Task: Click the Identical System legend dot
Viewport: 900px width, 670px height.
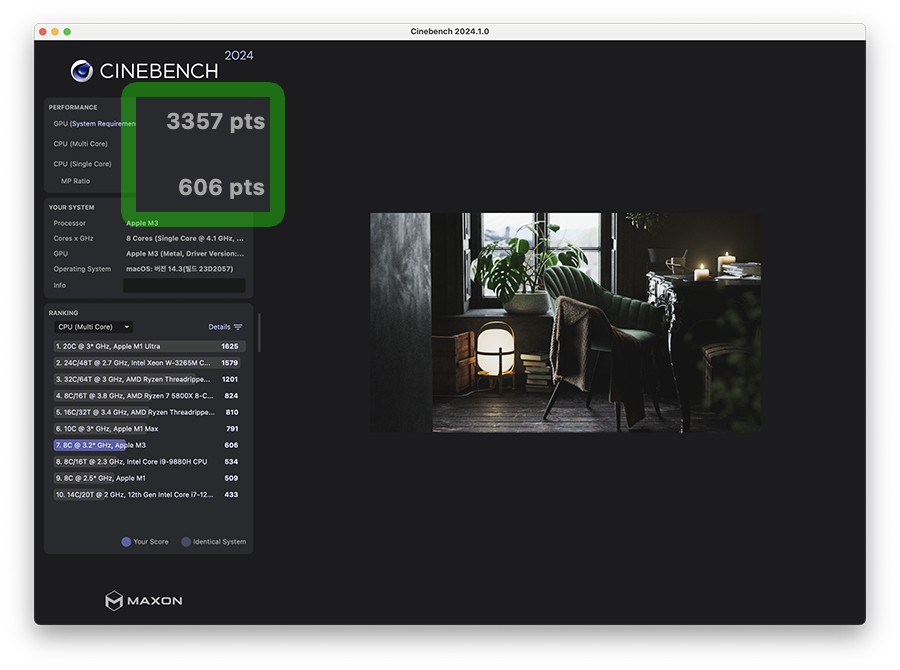Action: click(186, 542)
